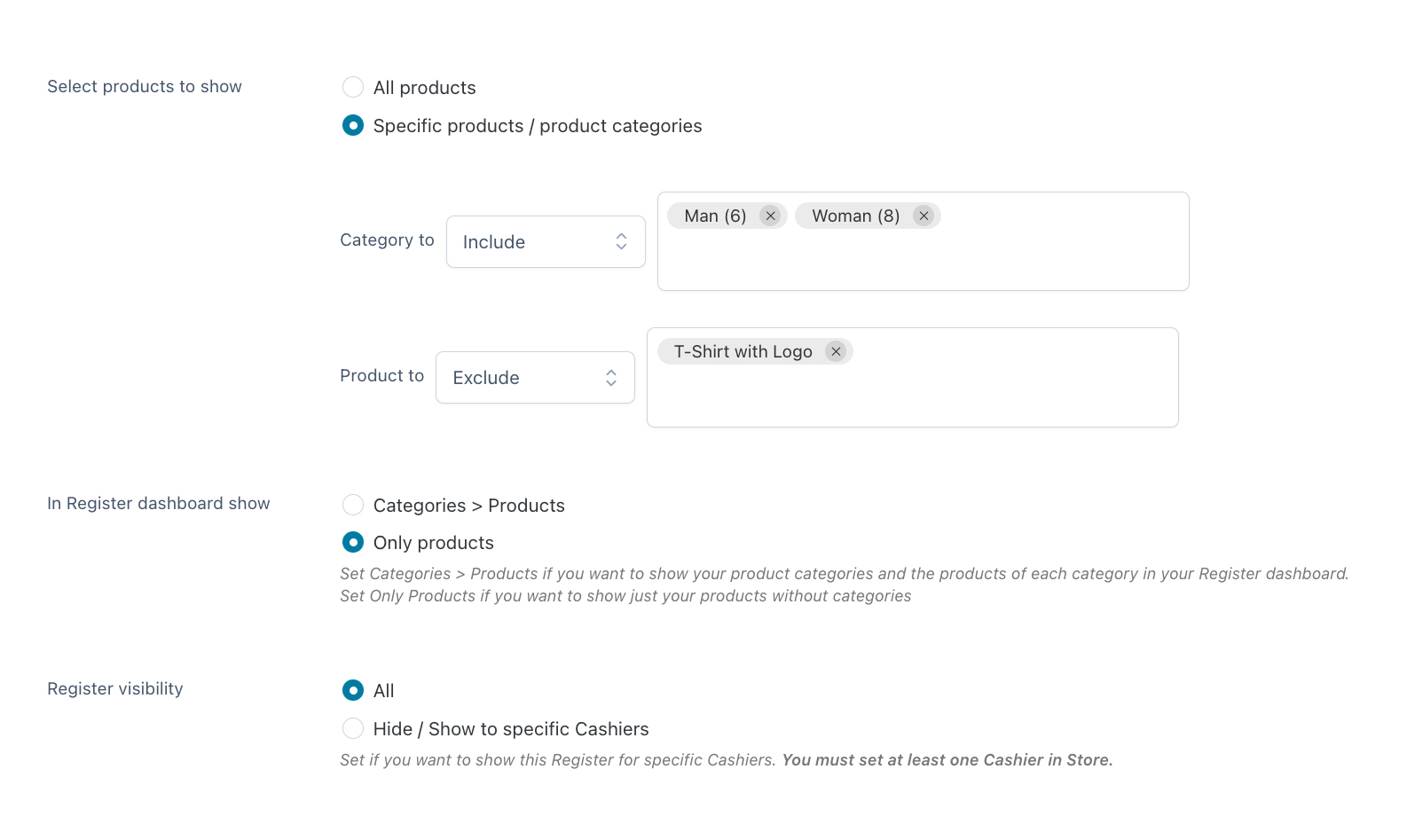1407x840 pixels.
Task: Click inside the product tags input box
Action: coord(912,395)
